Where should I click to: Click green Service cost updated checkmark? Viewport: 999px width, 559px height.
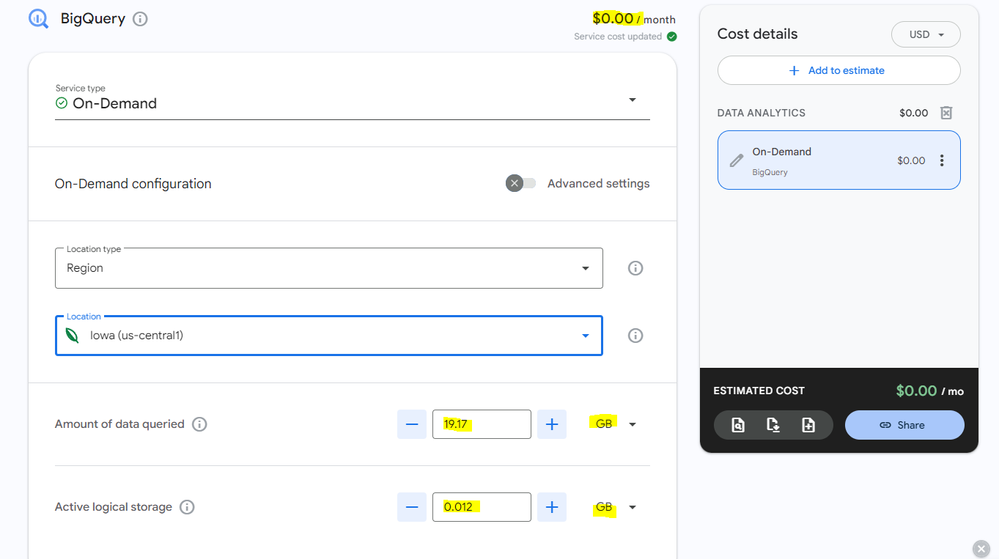click(x=672, y=36)
